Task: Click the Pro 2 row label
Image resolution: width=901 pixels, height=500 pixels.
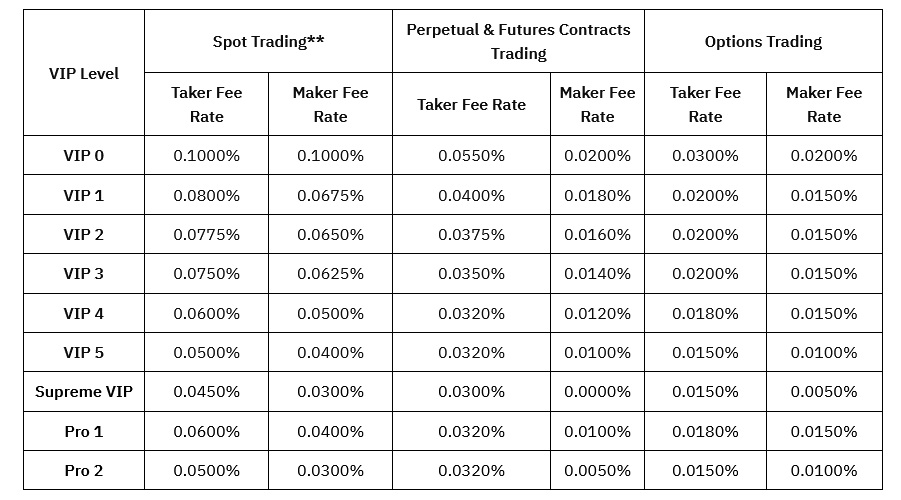Action: pyautogui.click(x=84, y=471)
